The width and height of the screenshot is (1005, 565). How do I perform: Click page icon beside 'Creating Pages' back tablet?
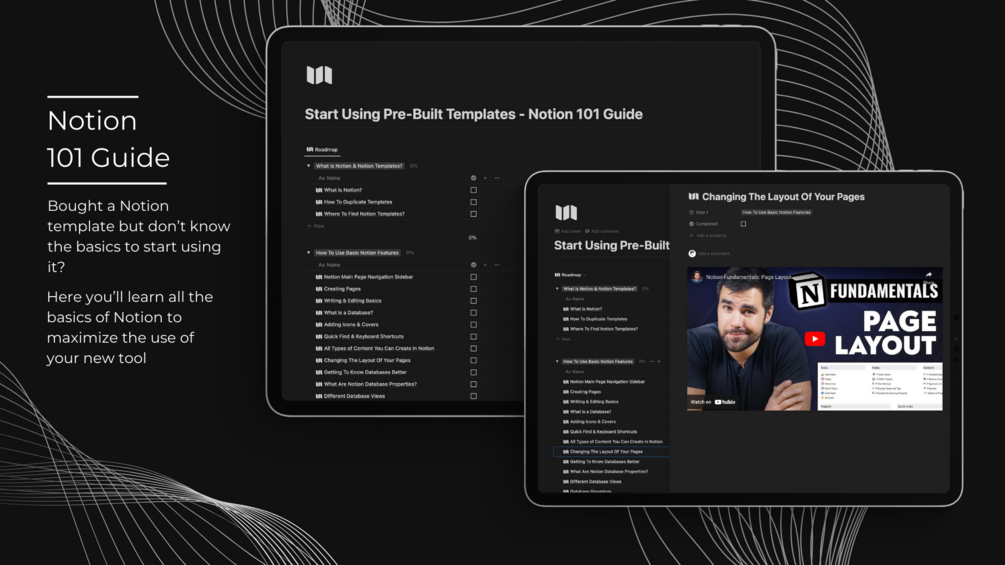coord(319,289)
